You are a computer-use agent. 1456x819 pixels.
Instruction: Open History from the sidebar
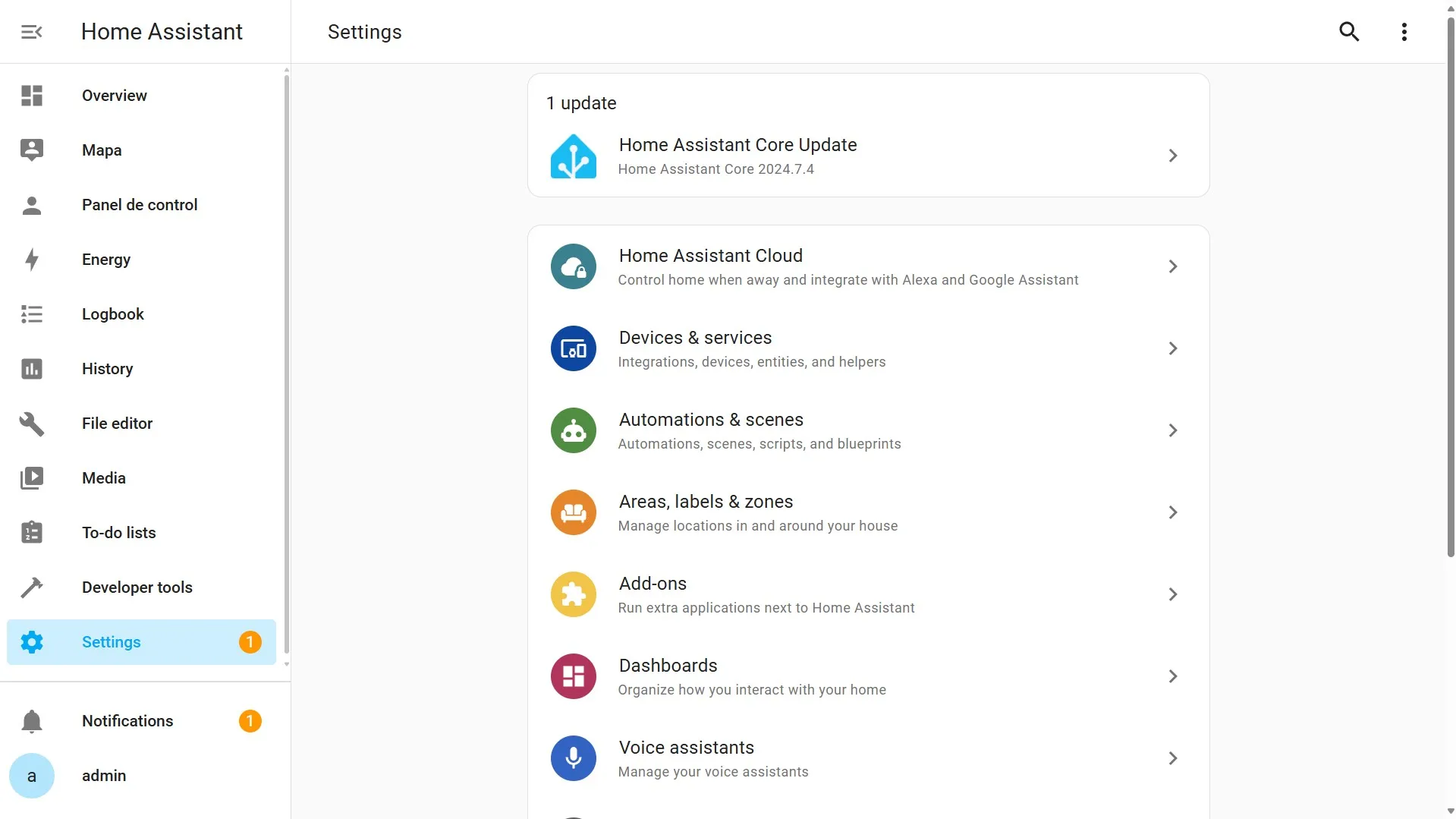click(141, 369)
